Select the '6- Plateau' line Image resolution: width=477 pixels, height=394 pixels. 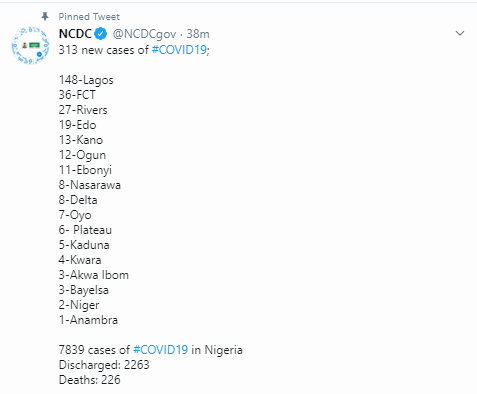pos(85,230)
